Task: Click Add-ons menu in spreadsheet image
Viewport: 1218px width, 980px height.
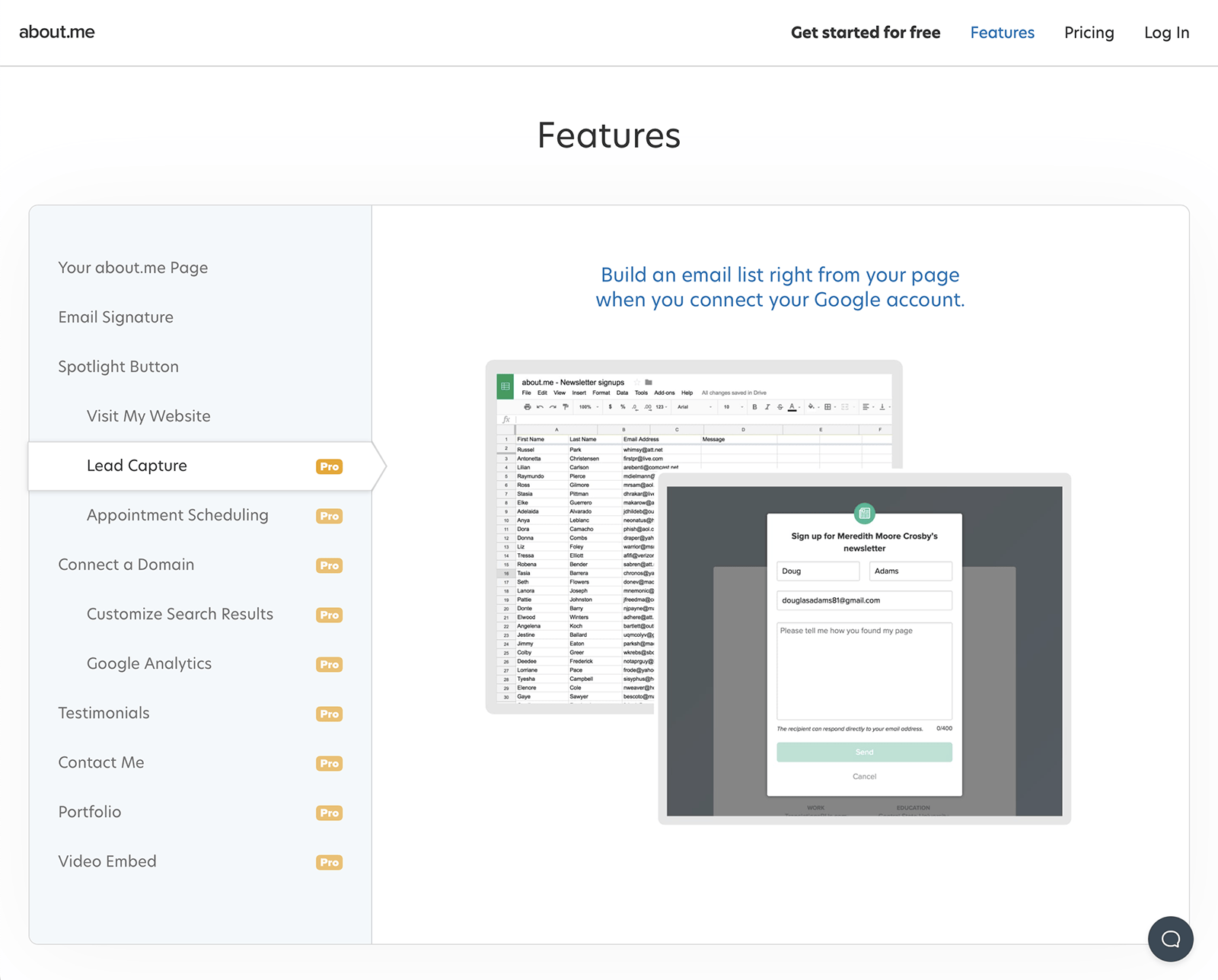Action: pos(664,393)
